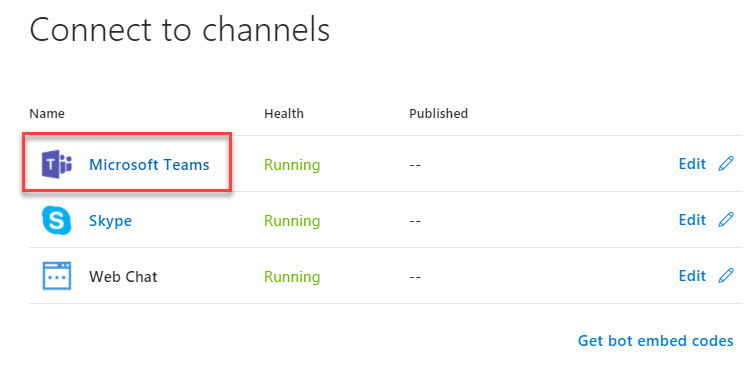Image resolution: width=752 pixels, height=366 pixels.
Task: Click the pencil icon in Web Chat row
Action: [726, 276]
